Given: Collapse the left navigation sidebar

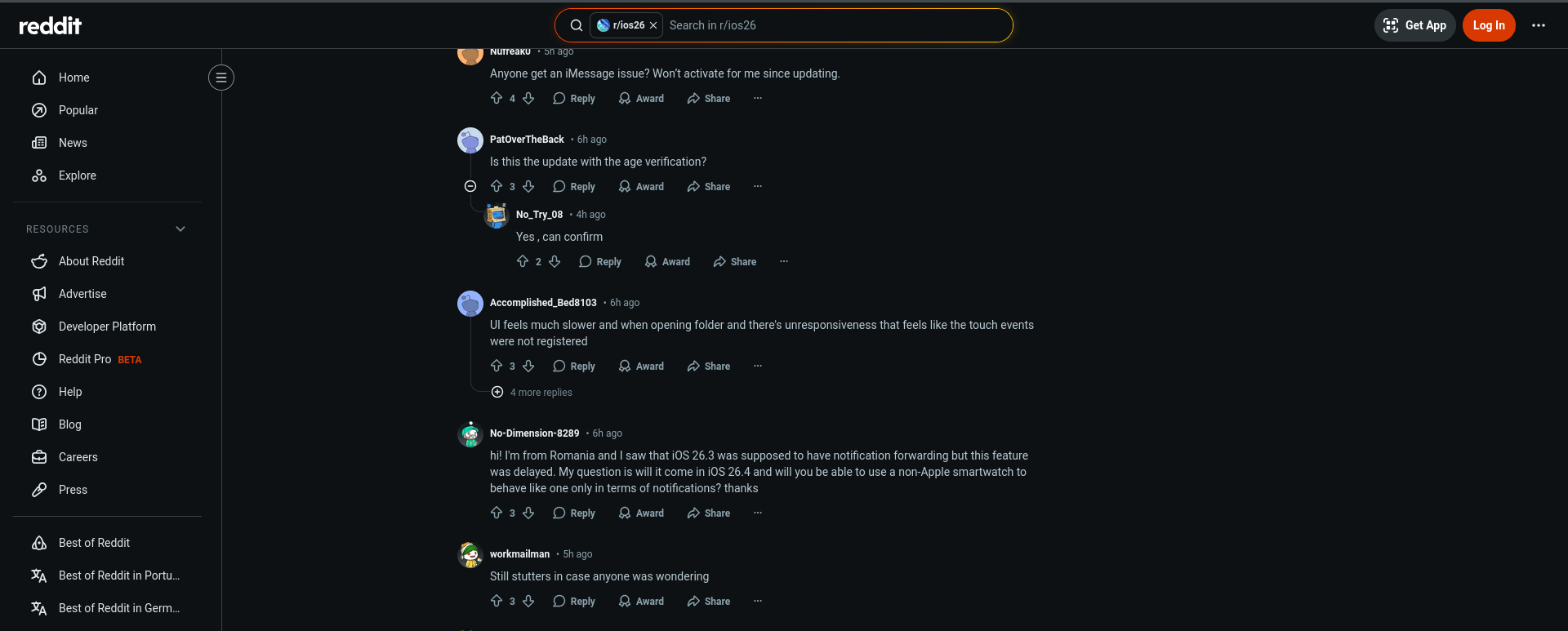Looking at the screenshot, I should [x=220, y=78].
